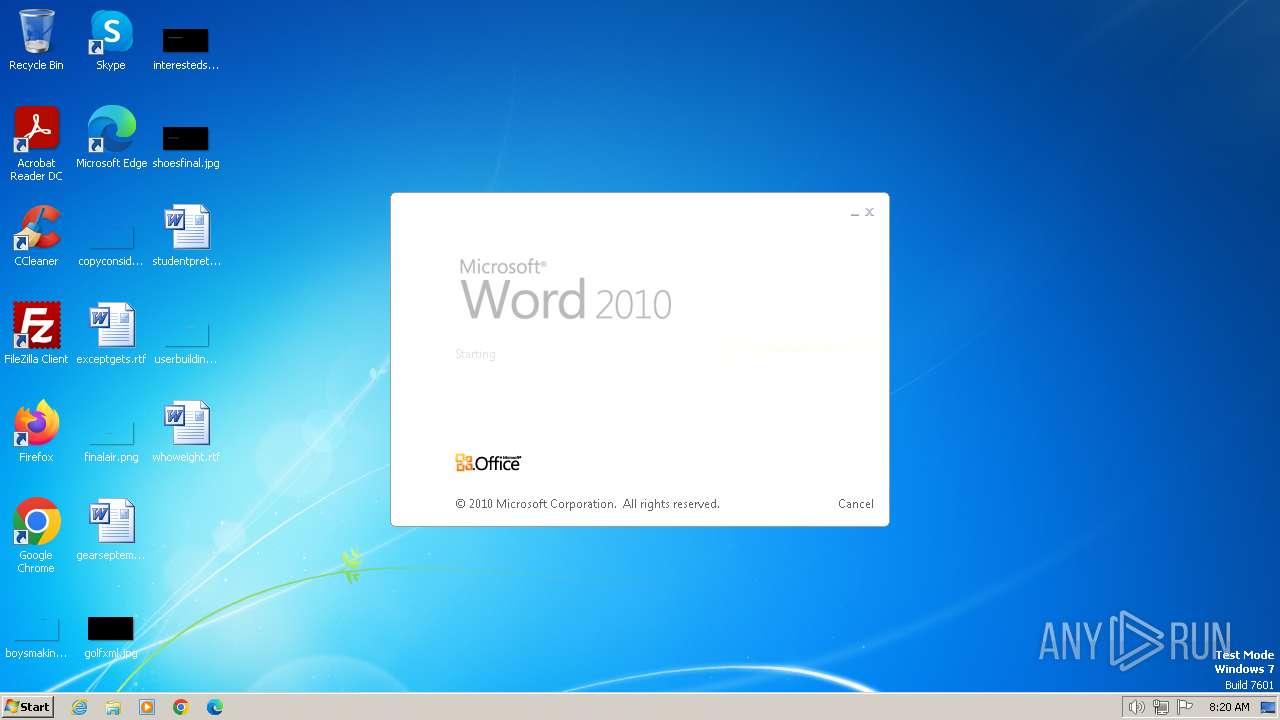The height and width of the screenshot is (720, 1280).
Task: Select the studentpret... Word document
Action: pyautogui.click(x=186, y=236)
